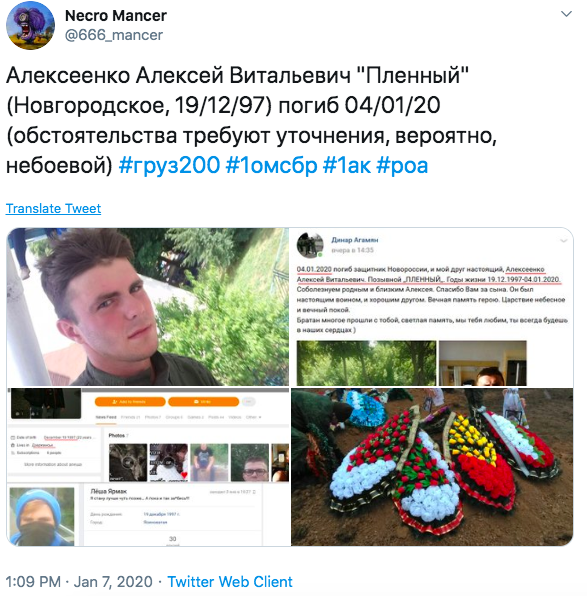This screenshot has width=587, height=596.
Task: Click the Динар Агамян author name in post
Action: pos(355,240)
